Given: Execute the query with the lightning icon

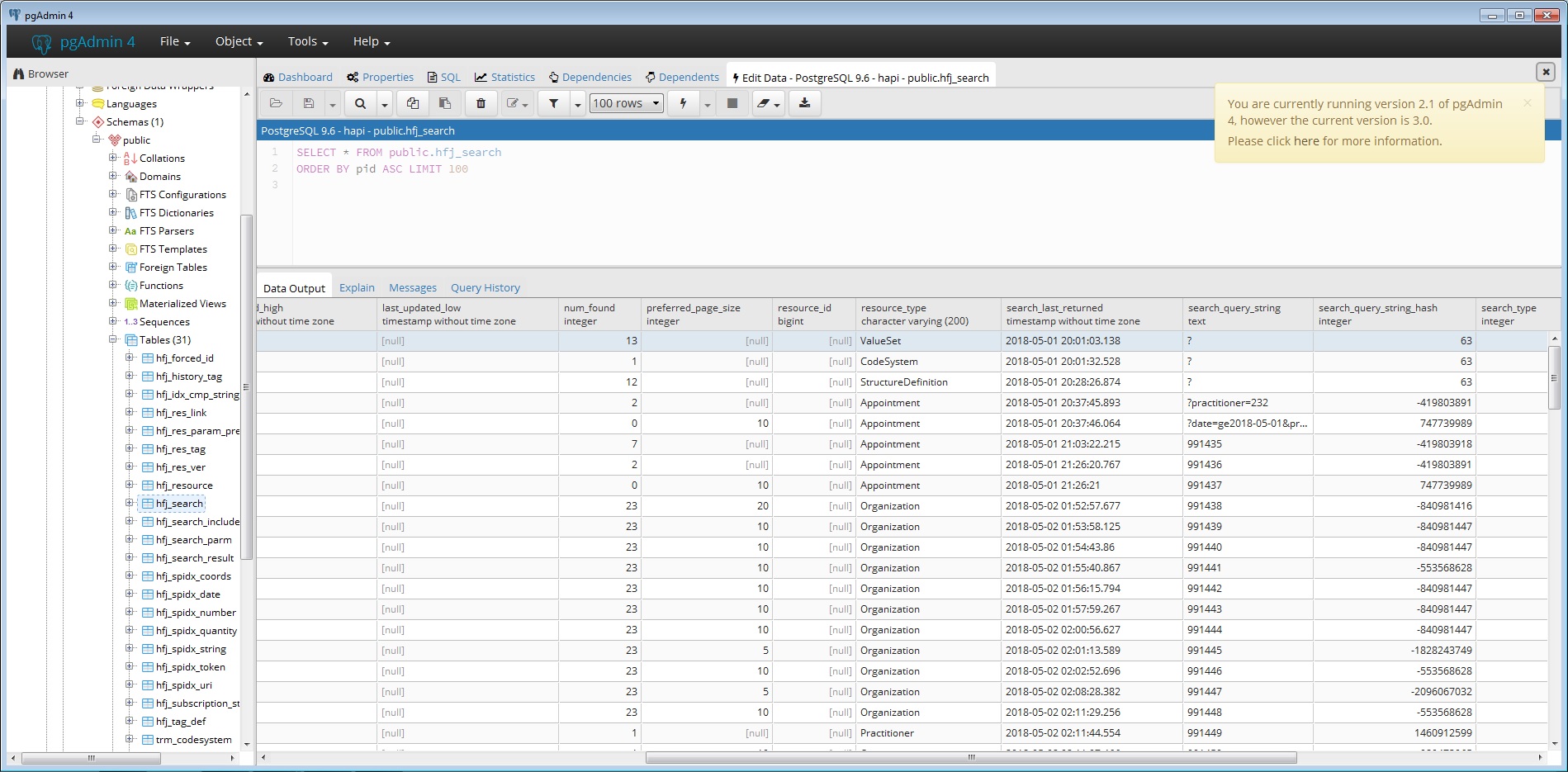Looking at the screenshot, I should (x=683, y=103).
